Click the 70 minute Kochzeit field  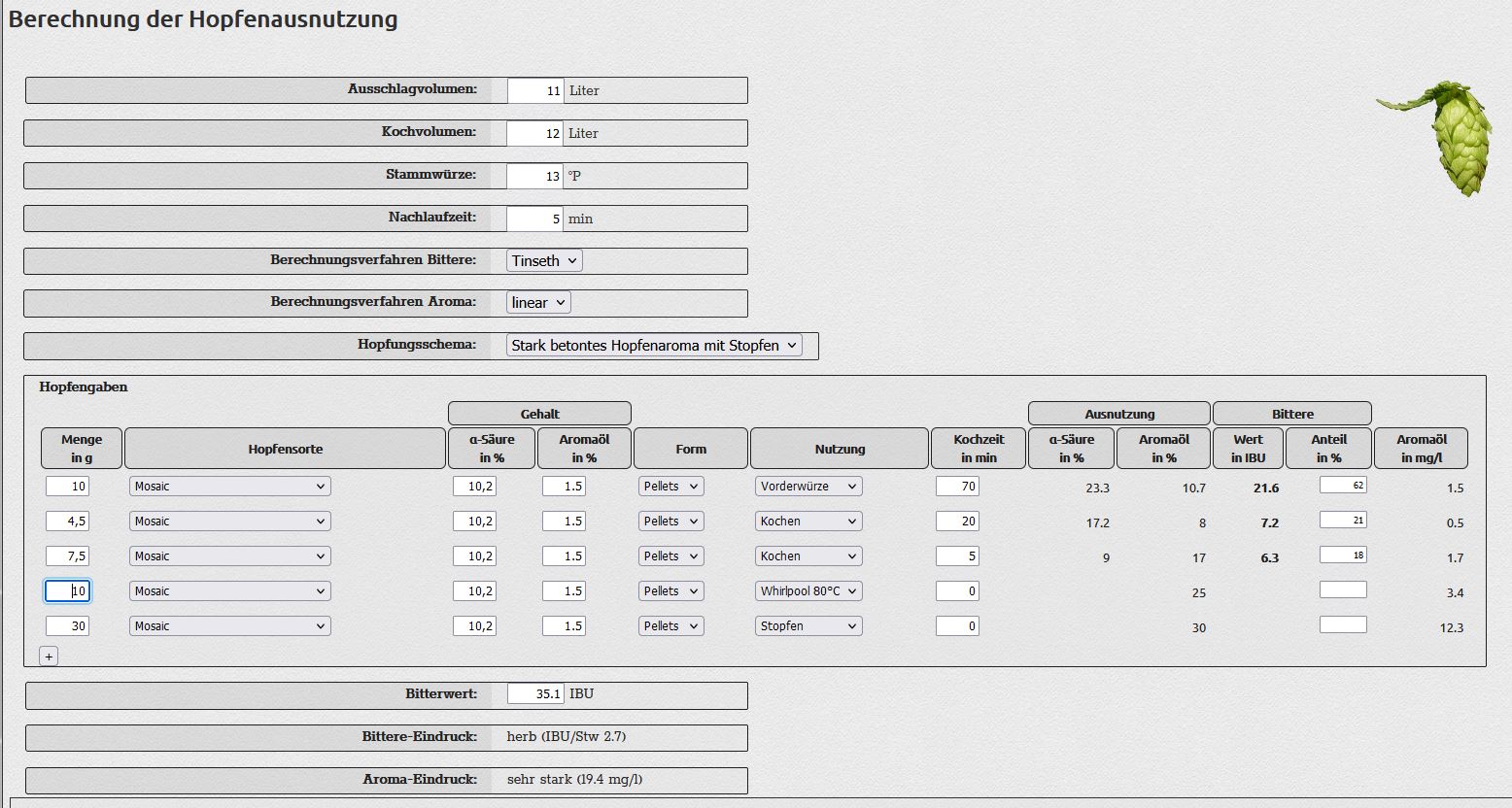click(957, 487)
